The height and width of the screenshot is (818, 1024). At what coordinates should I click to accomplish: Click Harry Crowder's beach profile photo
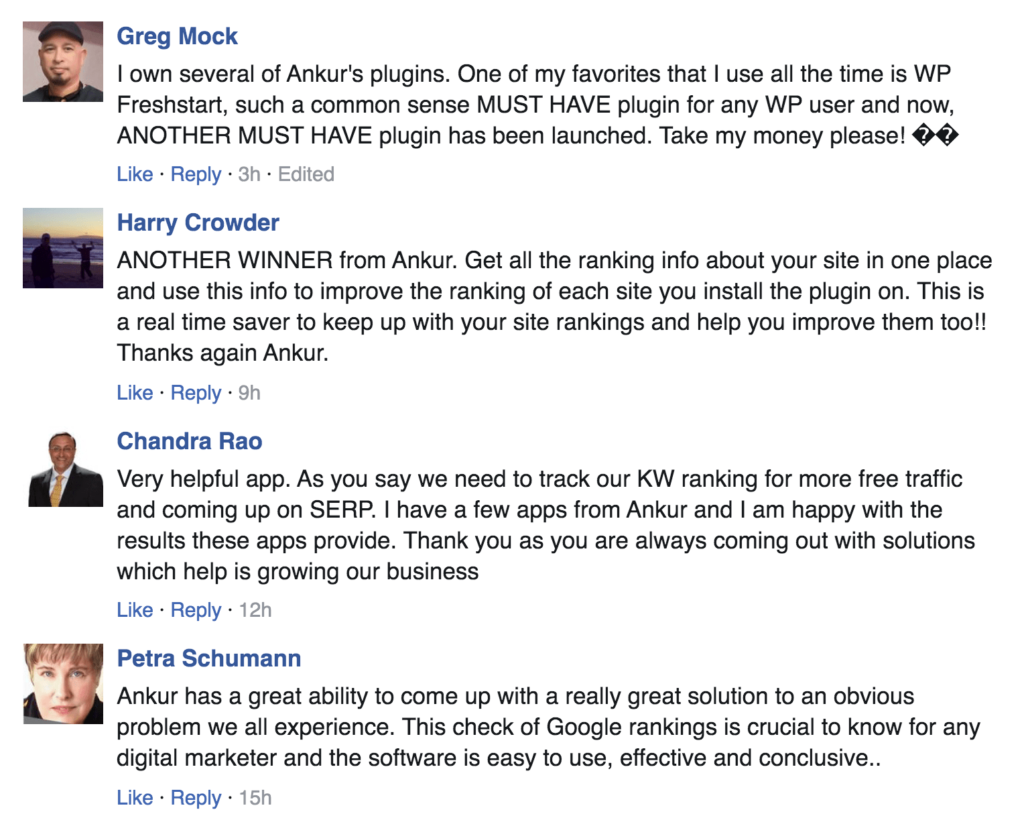[63, 248]
